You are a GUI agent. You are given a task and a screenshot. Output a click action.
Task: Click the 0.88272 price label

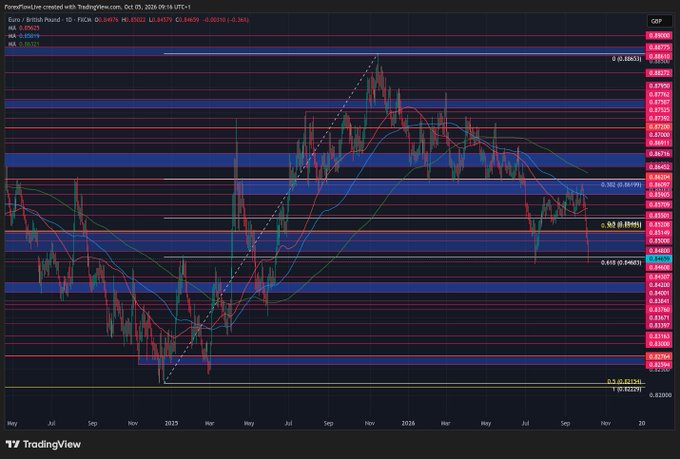(659, 73)
